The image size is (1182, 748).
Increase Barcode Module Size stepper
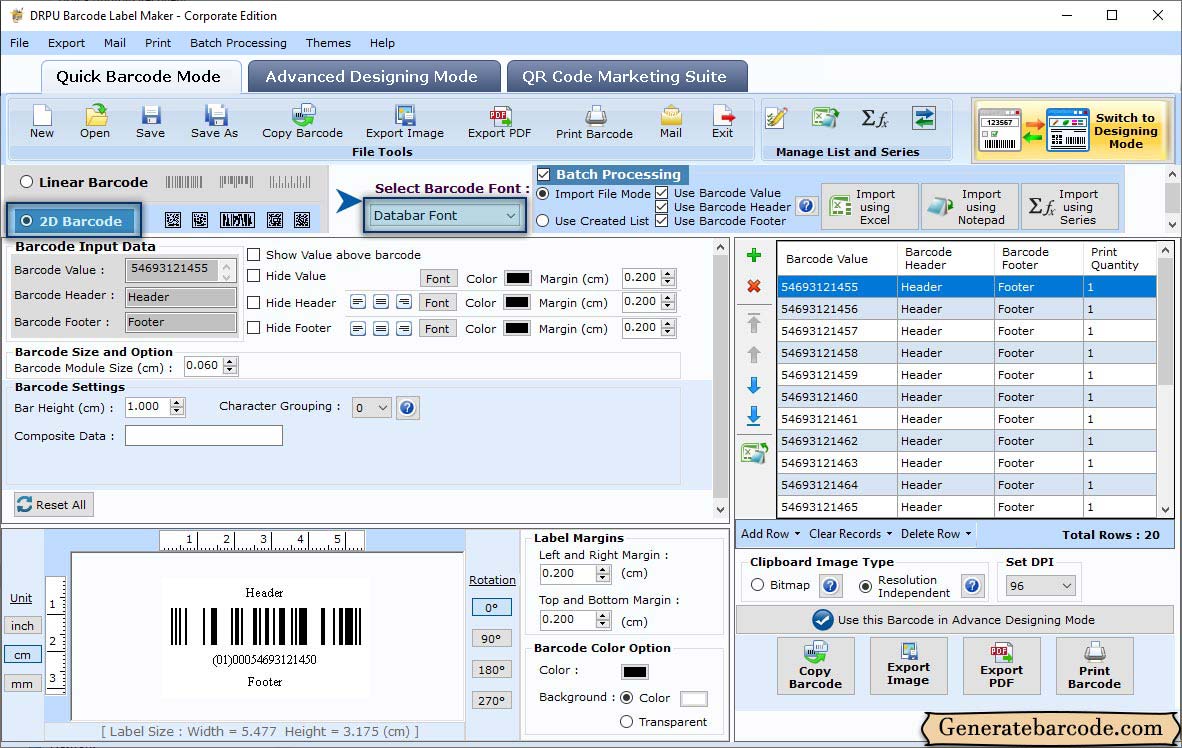(x=230, y=362)
